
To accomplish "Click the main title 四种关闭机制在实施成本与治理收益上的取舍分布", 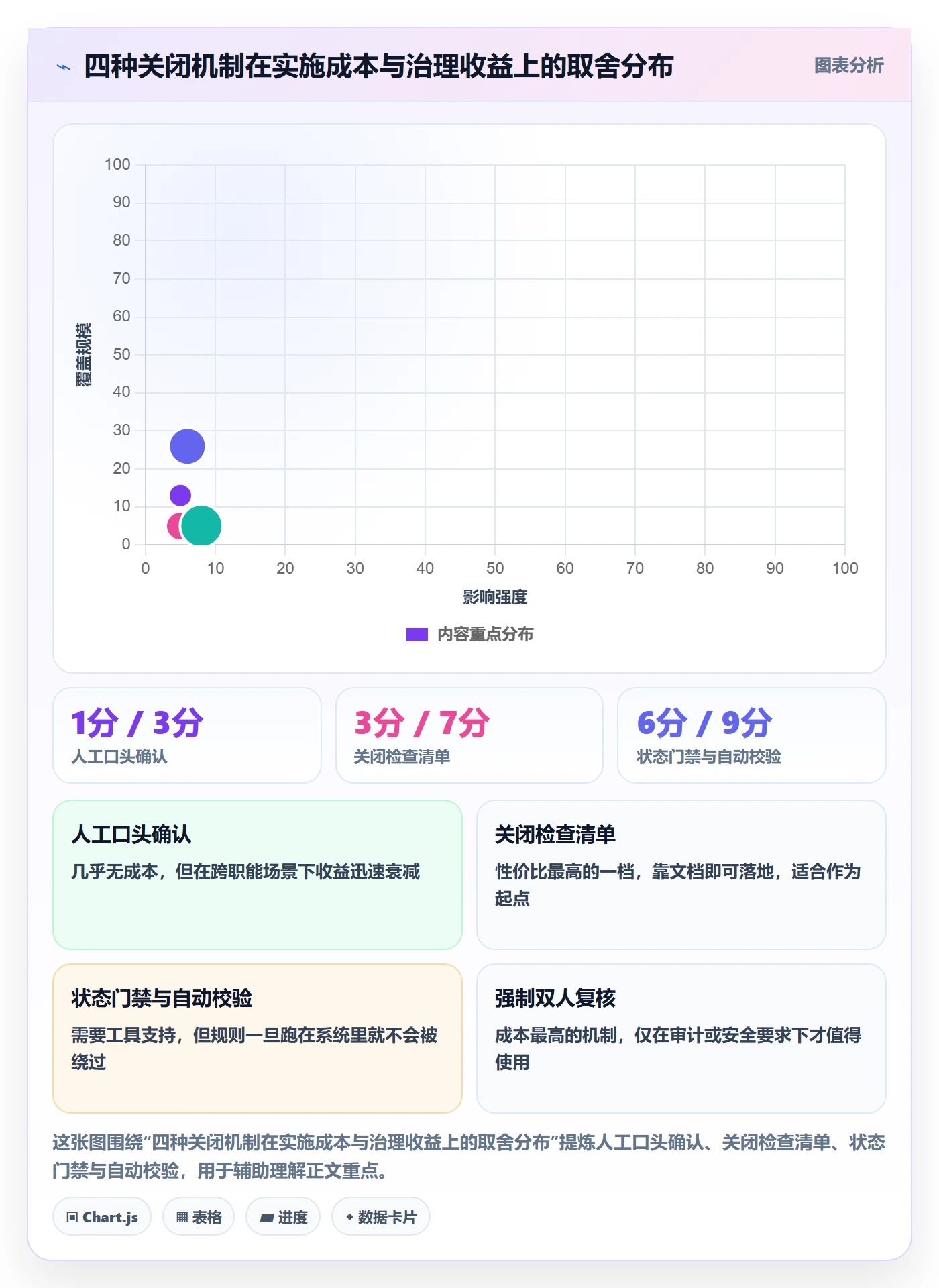I will pyautogui.click(x=378, y=66).
